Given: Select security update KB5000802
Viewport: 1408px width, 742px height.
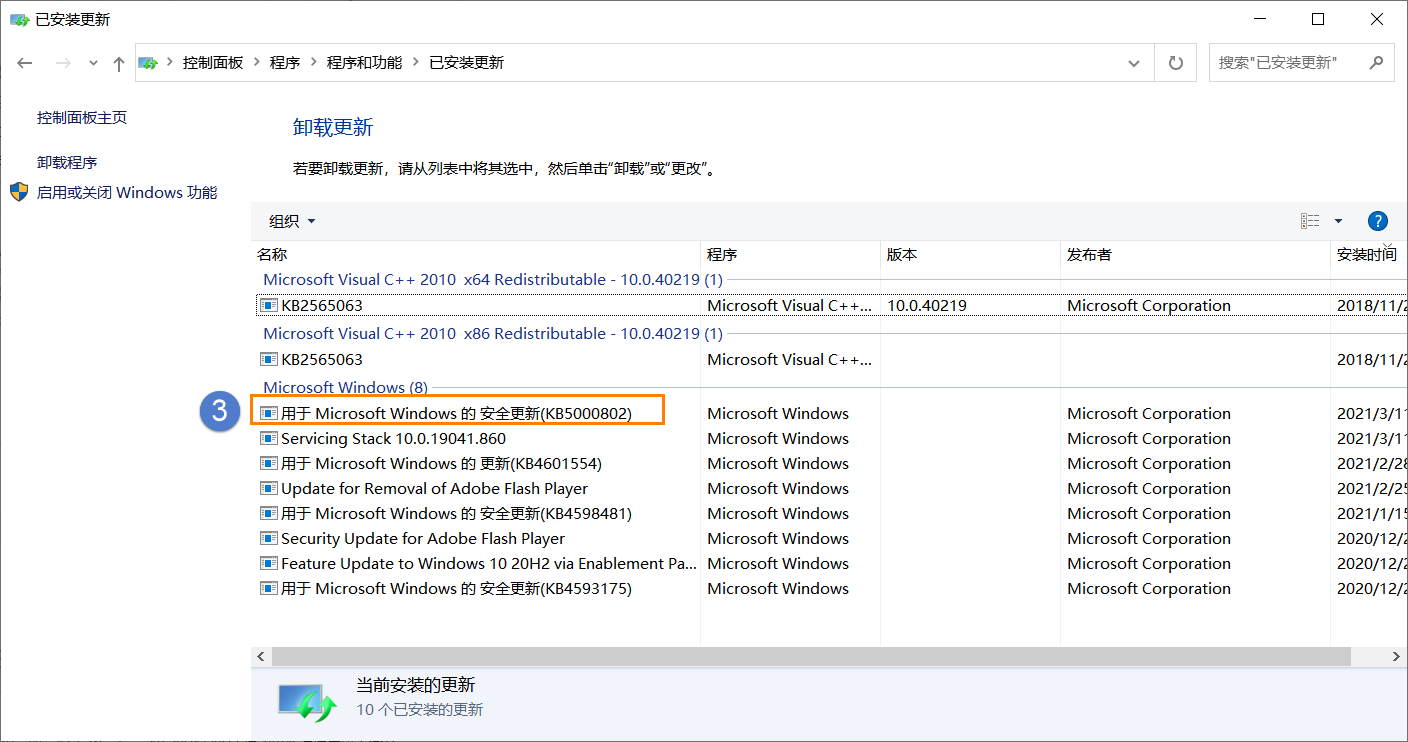Looking at the screenshot, I should [456, 414].
